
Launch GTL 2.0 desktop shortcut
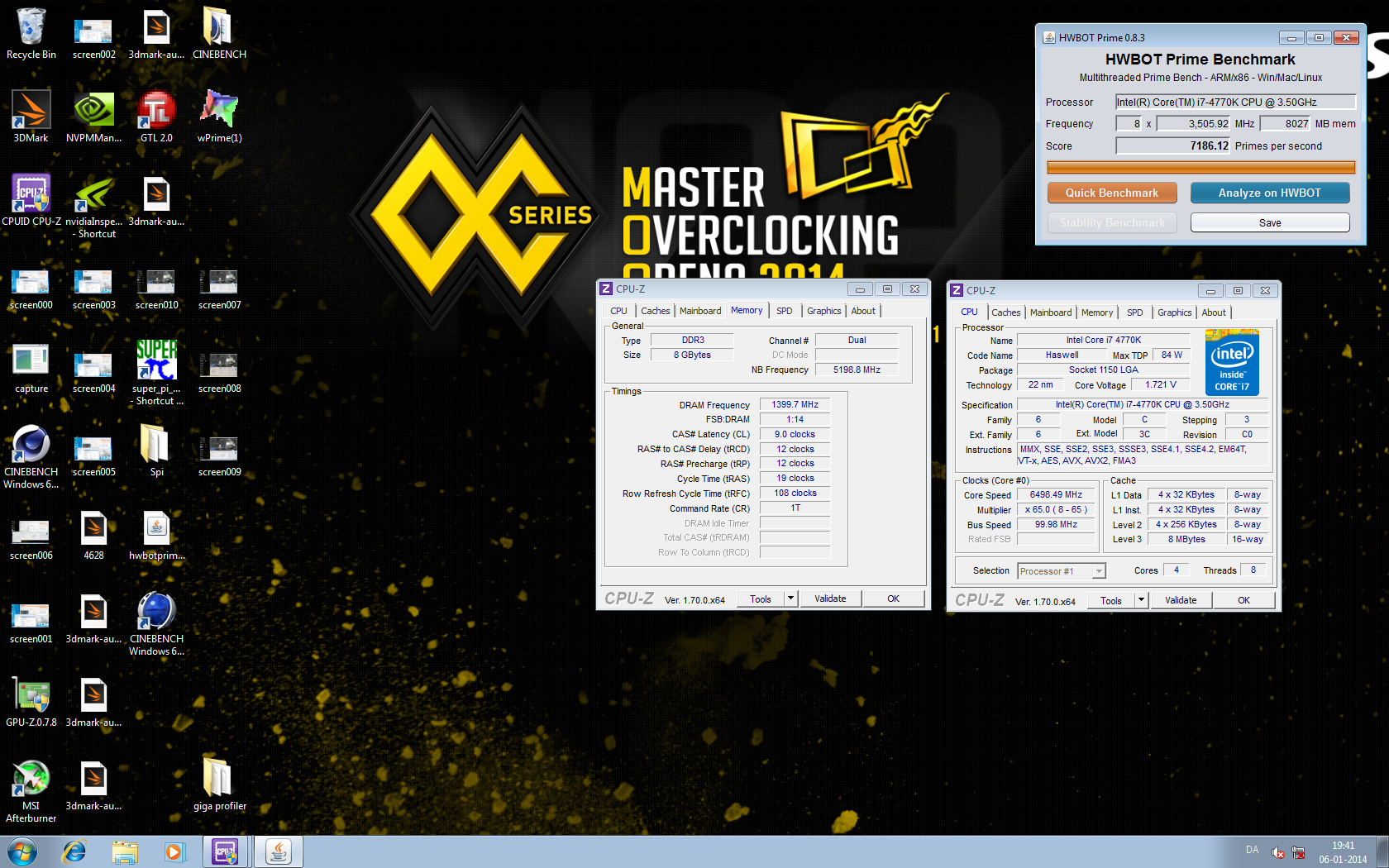pos(156,116)
